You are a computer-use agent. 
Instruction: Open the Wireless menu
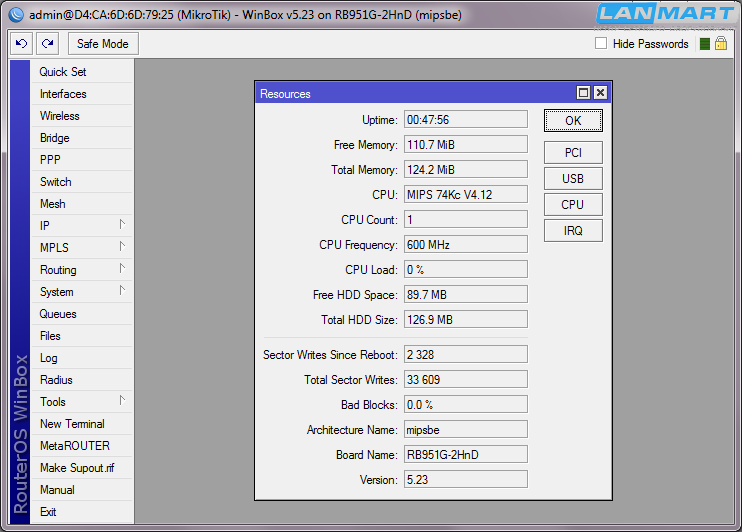pyautogui.click(x=81, y=116)
